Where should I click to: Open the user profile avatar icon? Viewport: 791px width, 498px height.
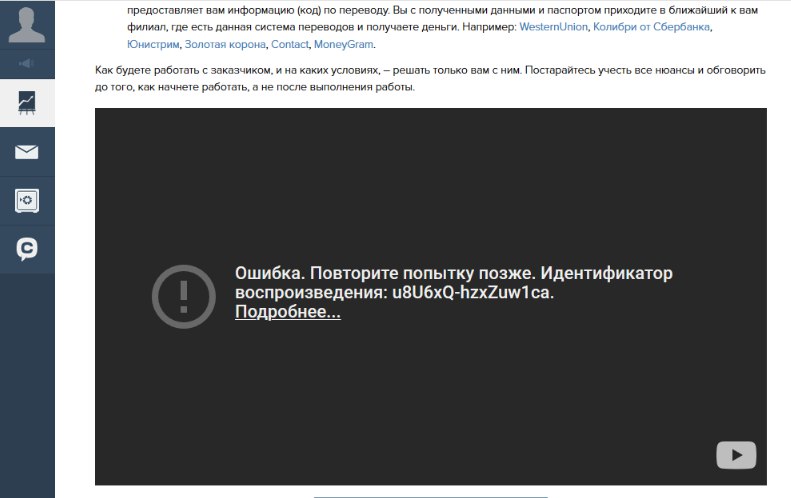(x=27, y=25)
